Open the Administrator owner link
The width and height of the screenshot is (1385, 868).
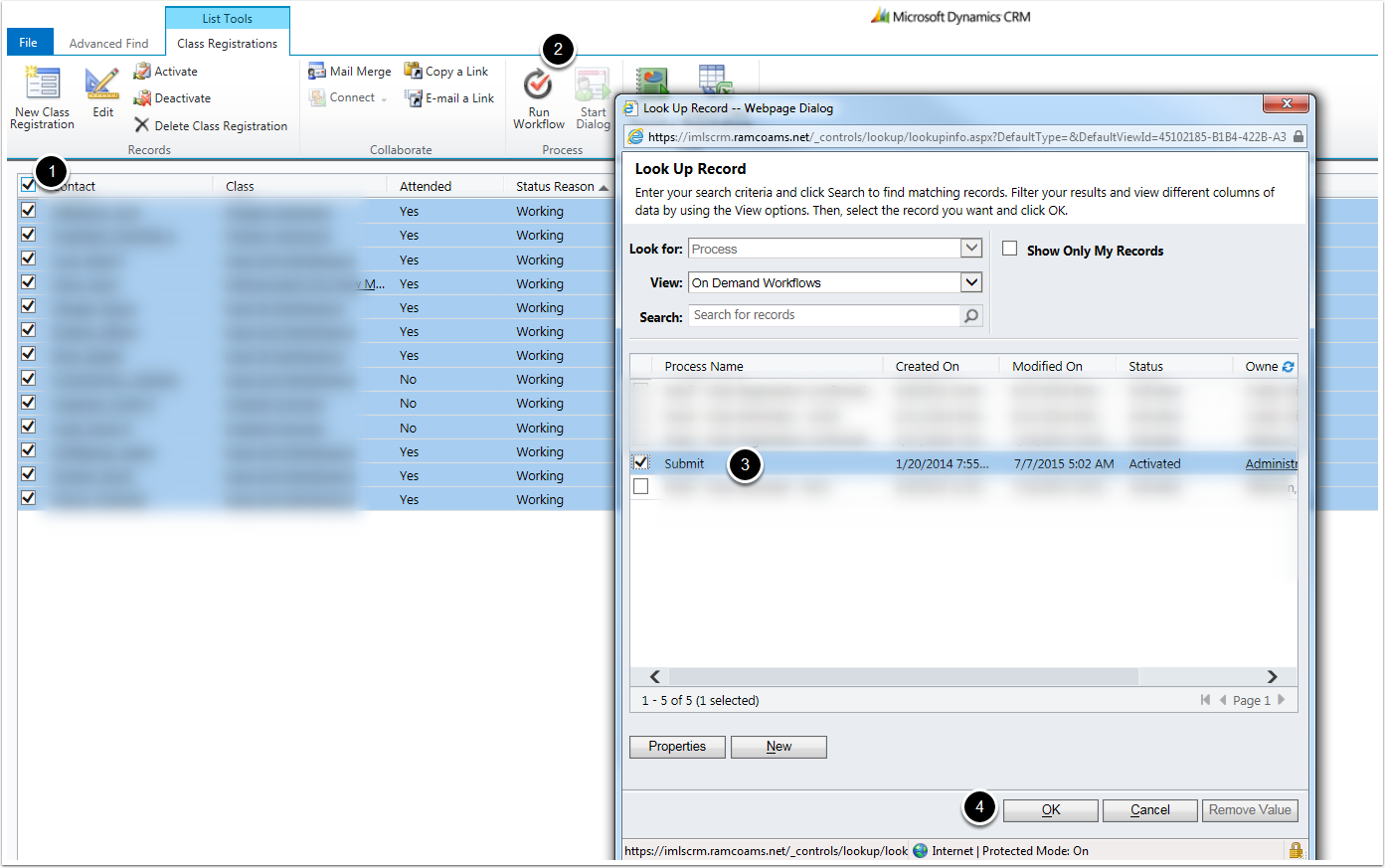(1271, 462)
